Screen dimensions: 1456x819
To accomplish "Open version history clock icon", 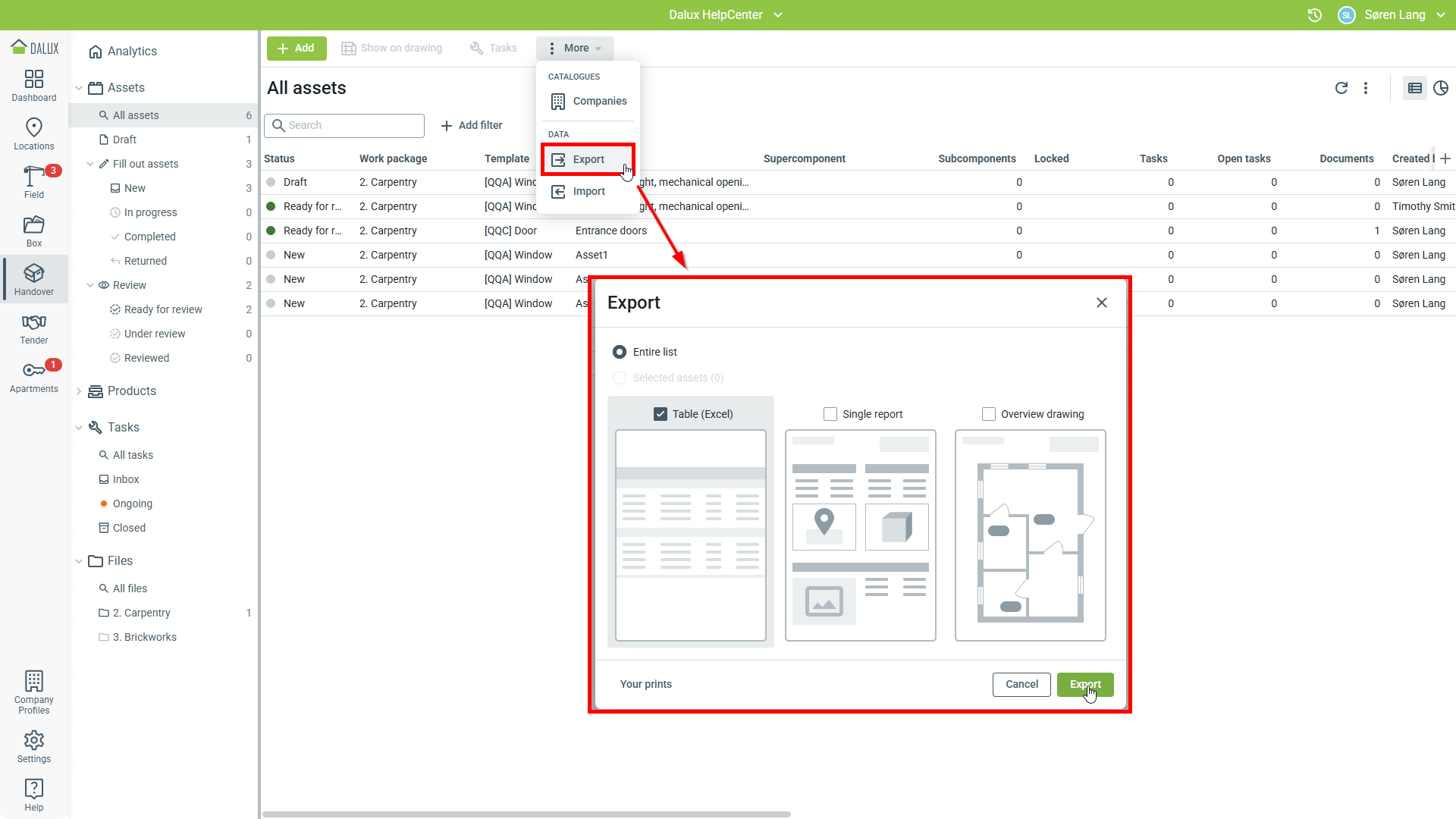I will point(1315,15).
